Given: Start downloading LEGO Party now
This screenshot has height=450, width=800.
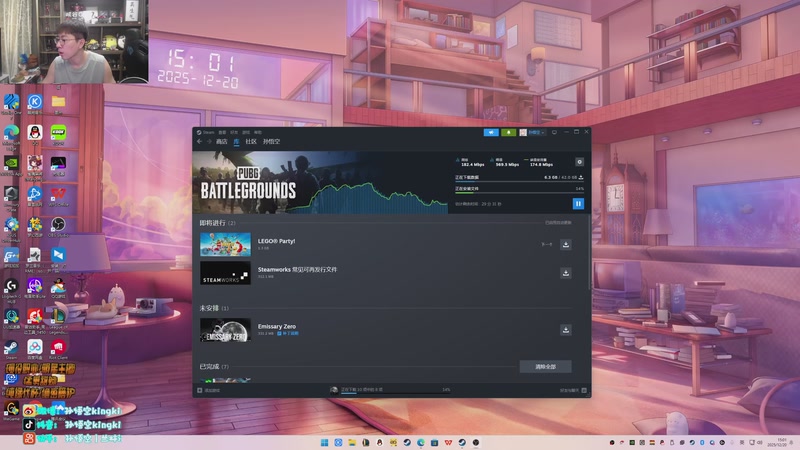Looking at the screenshot, I should 565,244.
